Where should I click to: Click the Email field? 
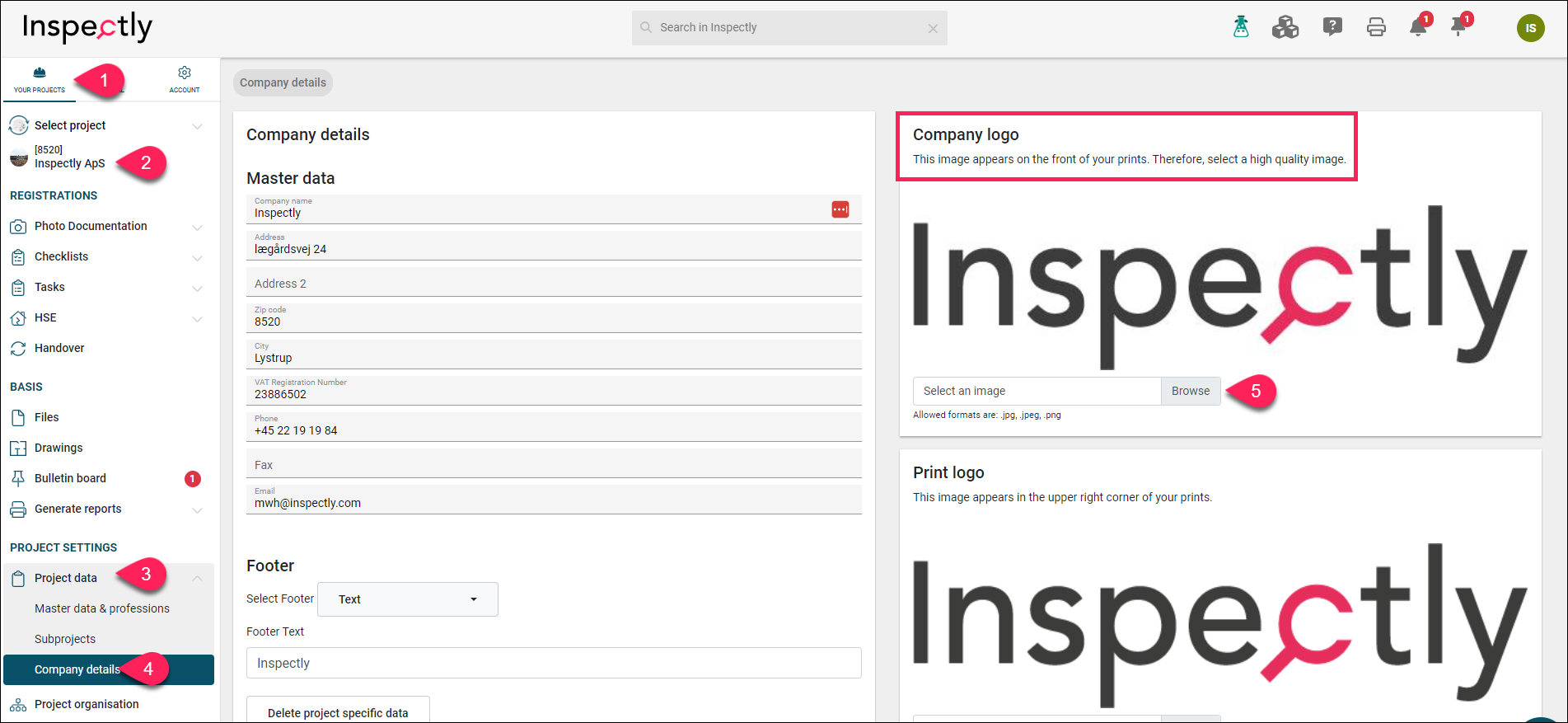(x=554, y=500)
